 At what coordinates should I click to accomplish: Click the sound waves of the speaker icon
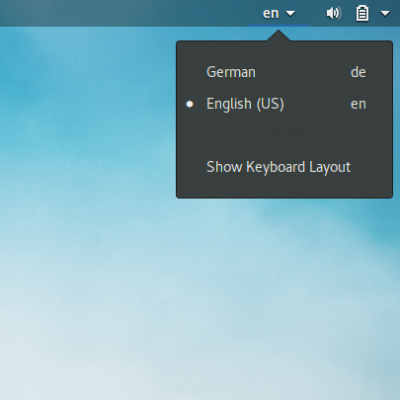point(338,13)
